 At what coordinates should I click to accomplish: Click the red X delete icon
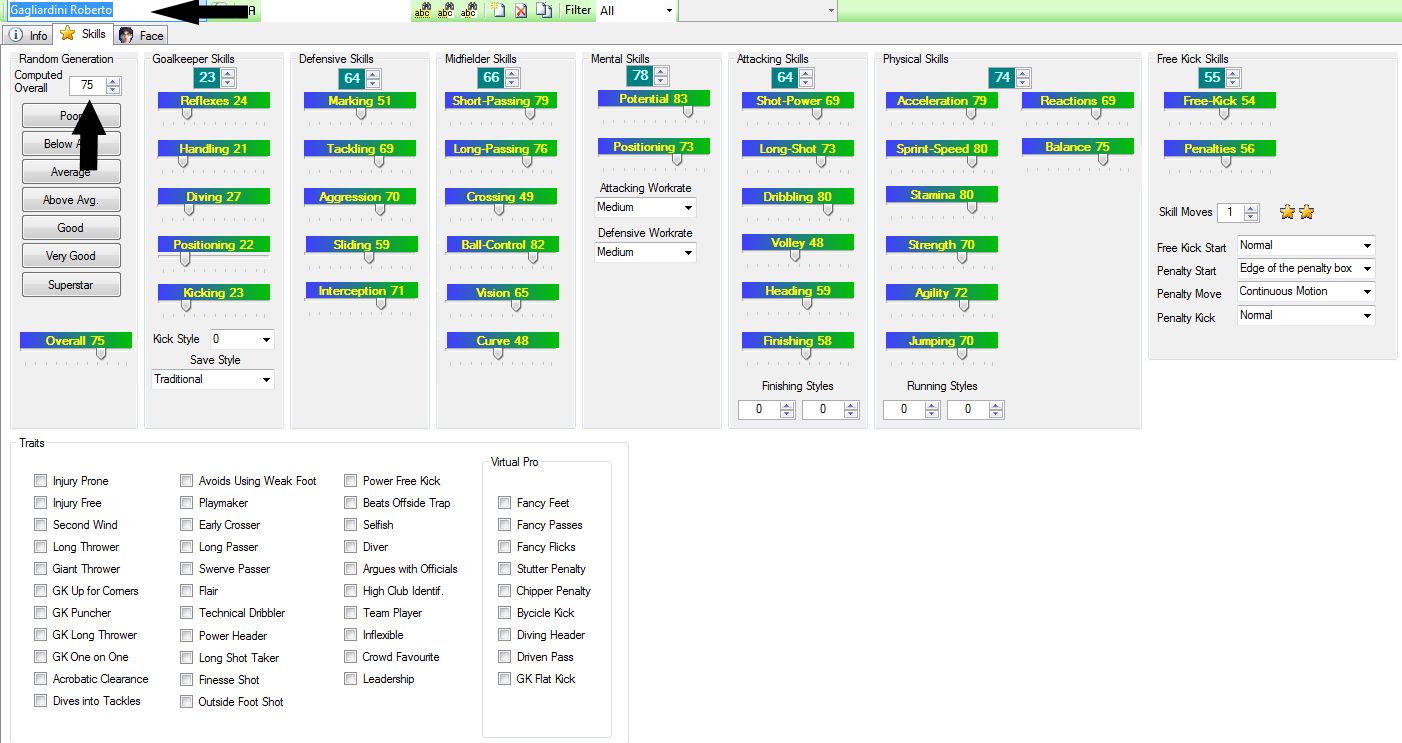coord(521,10)
